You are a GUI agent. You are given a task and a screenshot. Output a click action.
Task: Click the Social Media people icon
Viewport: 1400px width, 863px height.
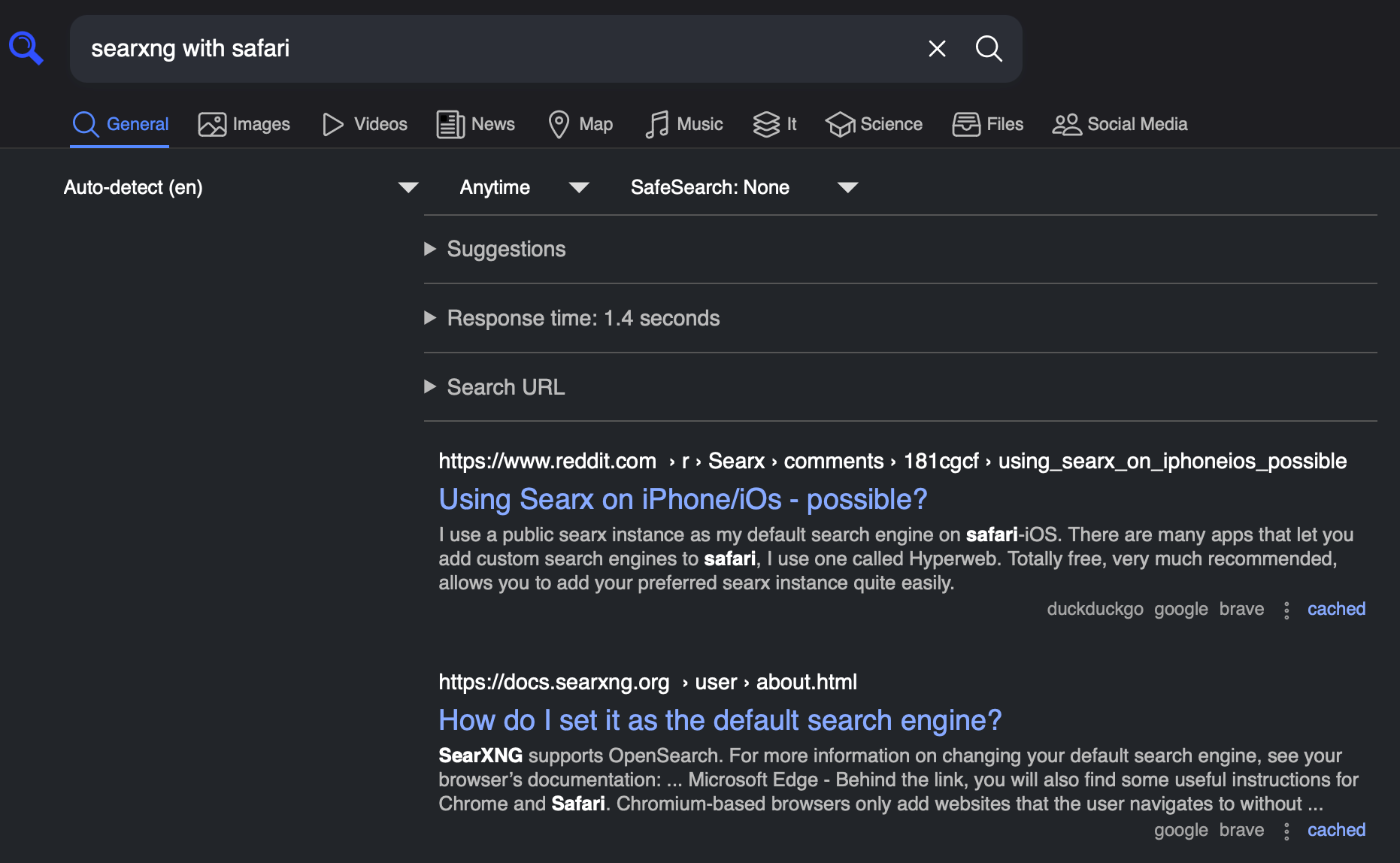[x=1066, y=124]
